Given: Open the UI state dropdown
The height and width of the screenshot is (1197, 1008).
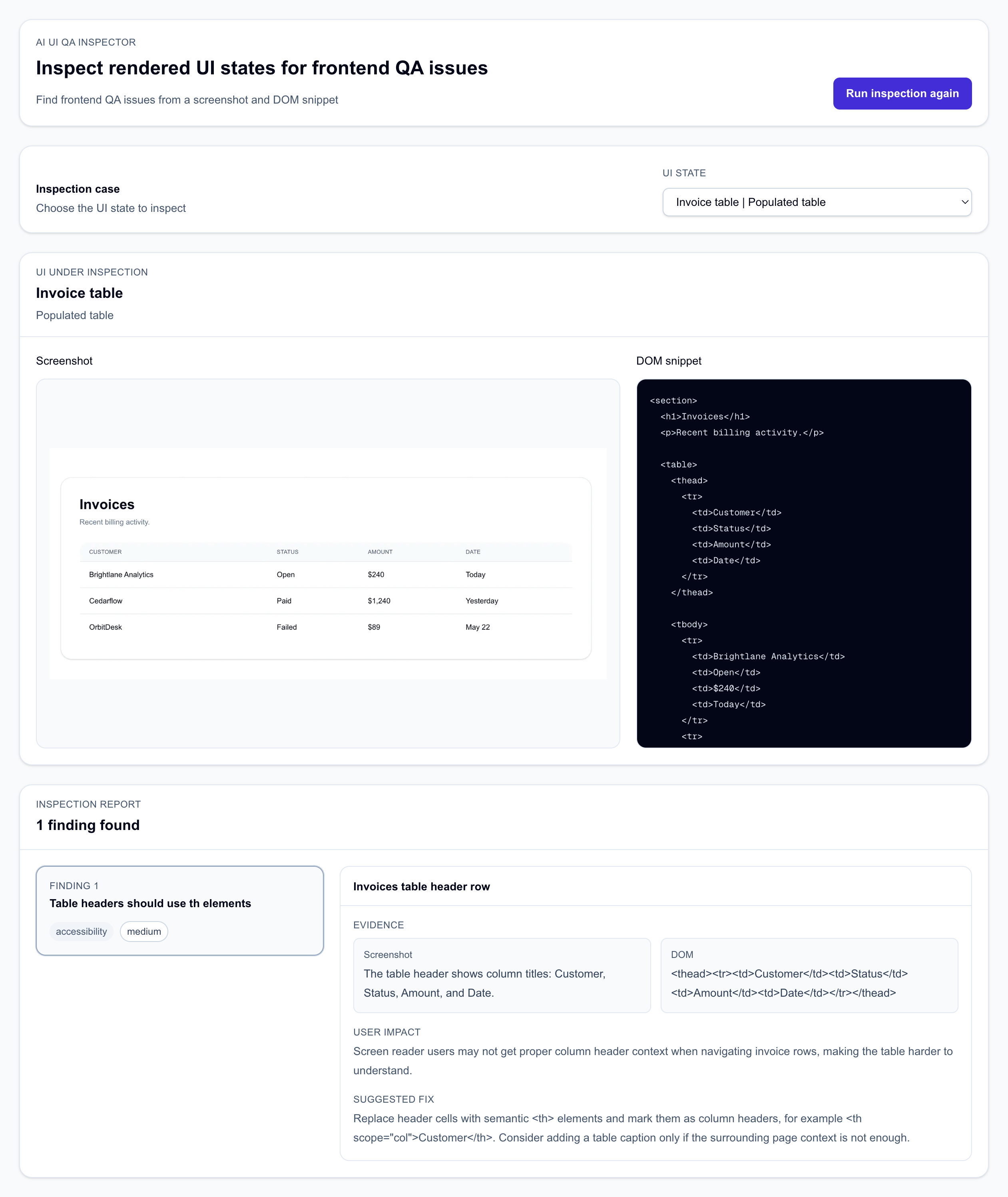Looking at the screenshot, I should [817, 202].
